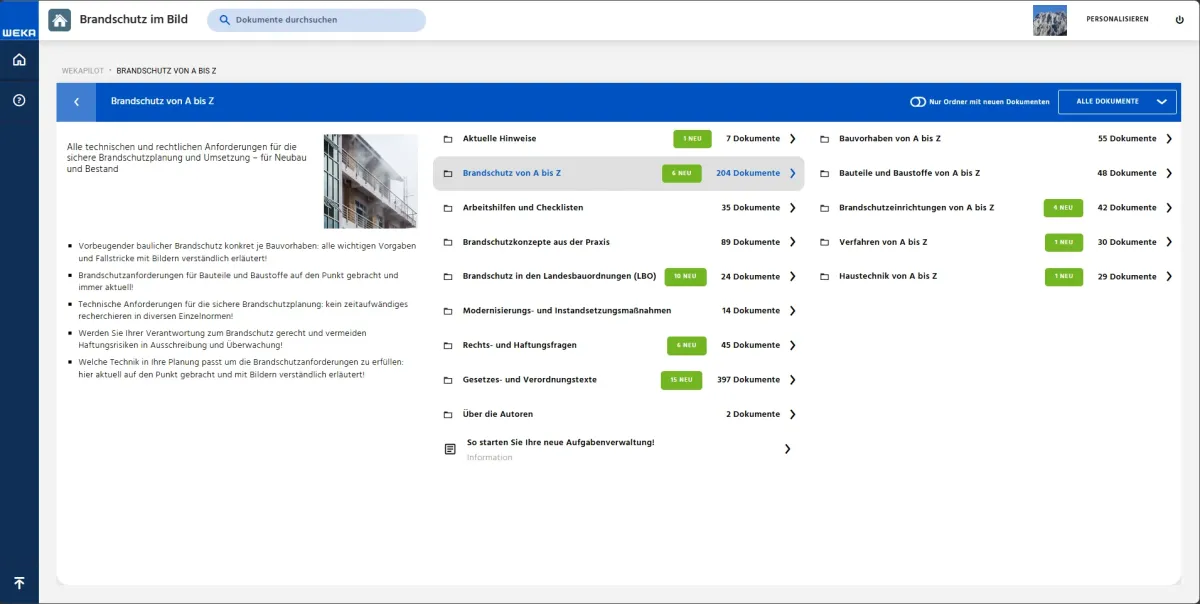Click the scroll-to-top arrow icon in sidebar
Viewport: 1200px width, 604px height.
19,583
